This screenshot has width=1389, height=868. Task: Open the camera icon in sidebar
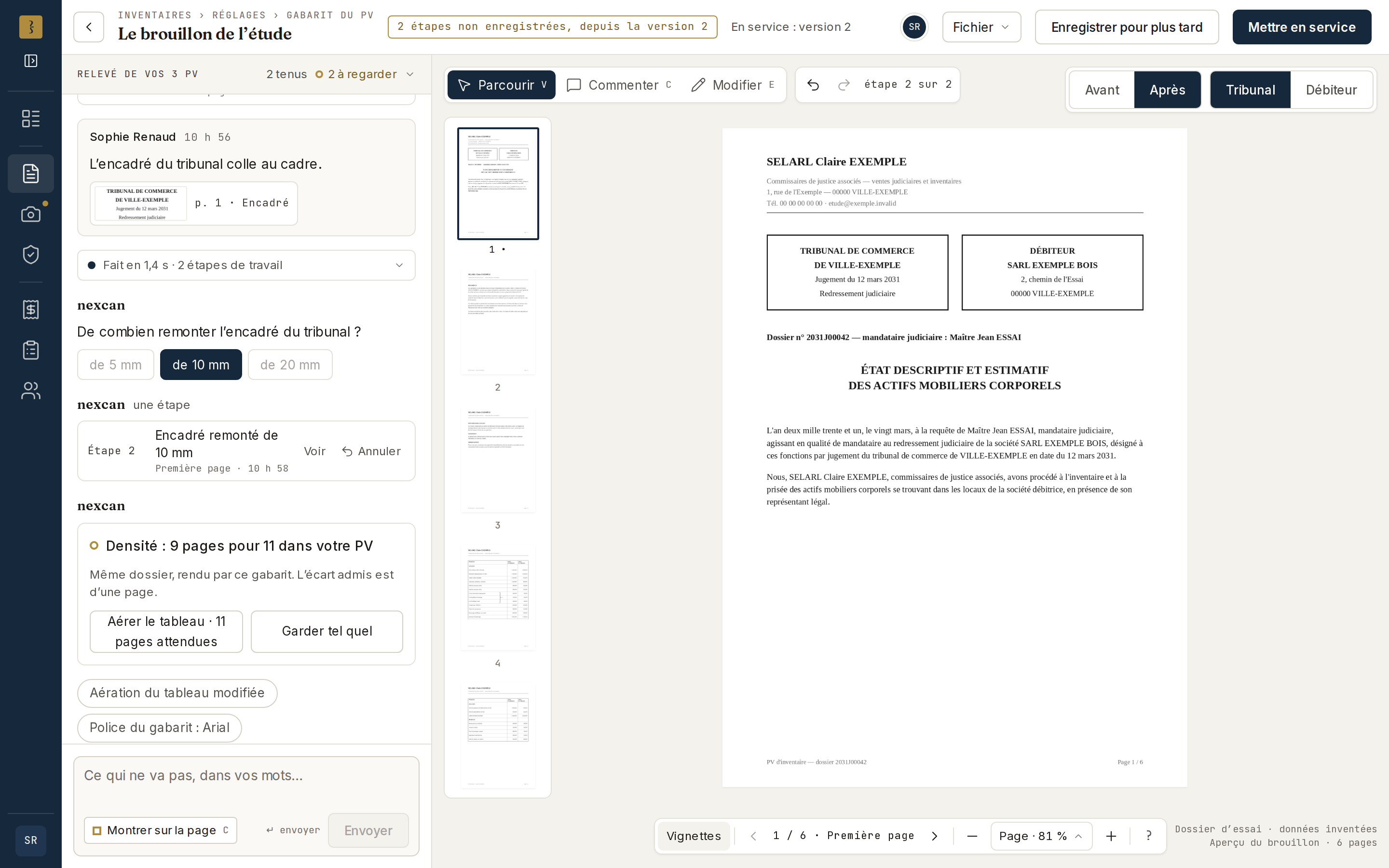(x=31, y=214)
